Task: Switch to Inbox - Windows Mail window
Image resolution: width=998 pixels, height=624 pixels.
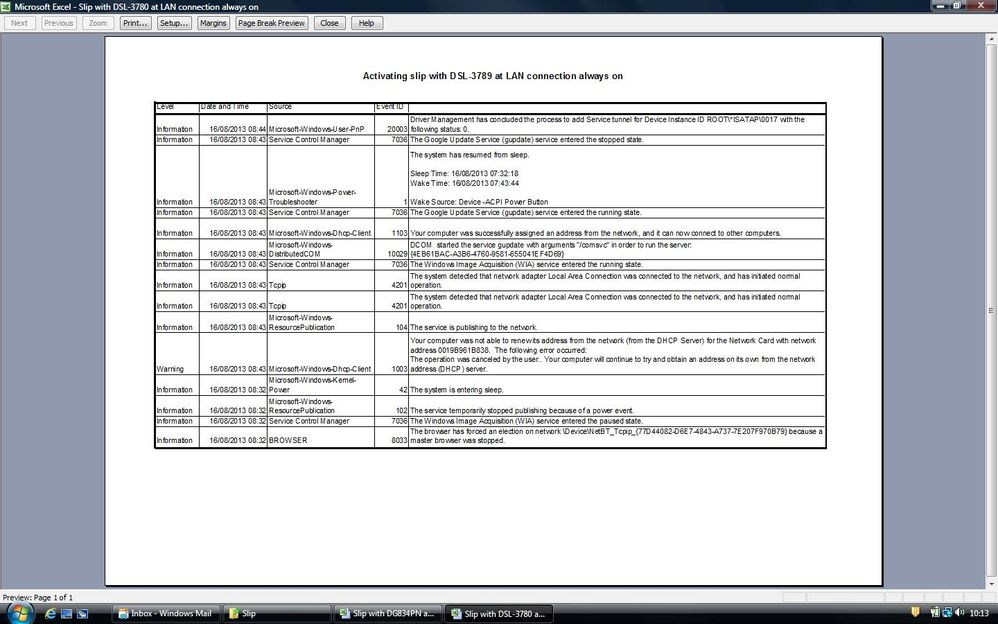Action: (x=166, y=613)
